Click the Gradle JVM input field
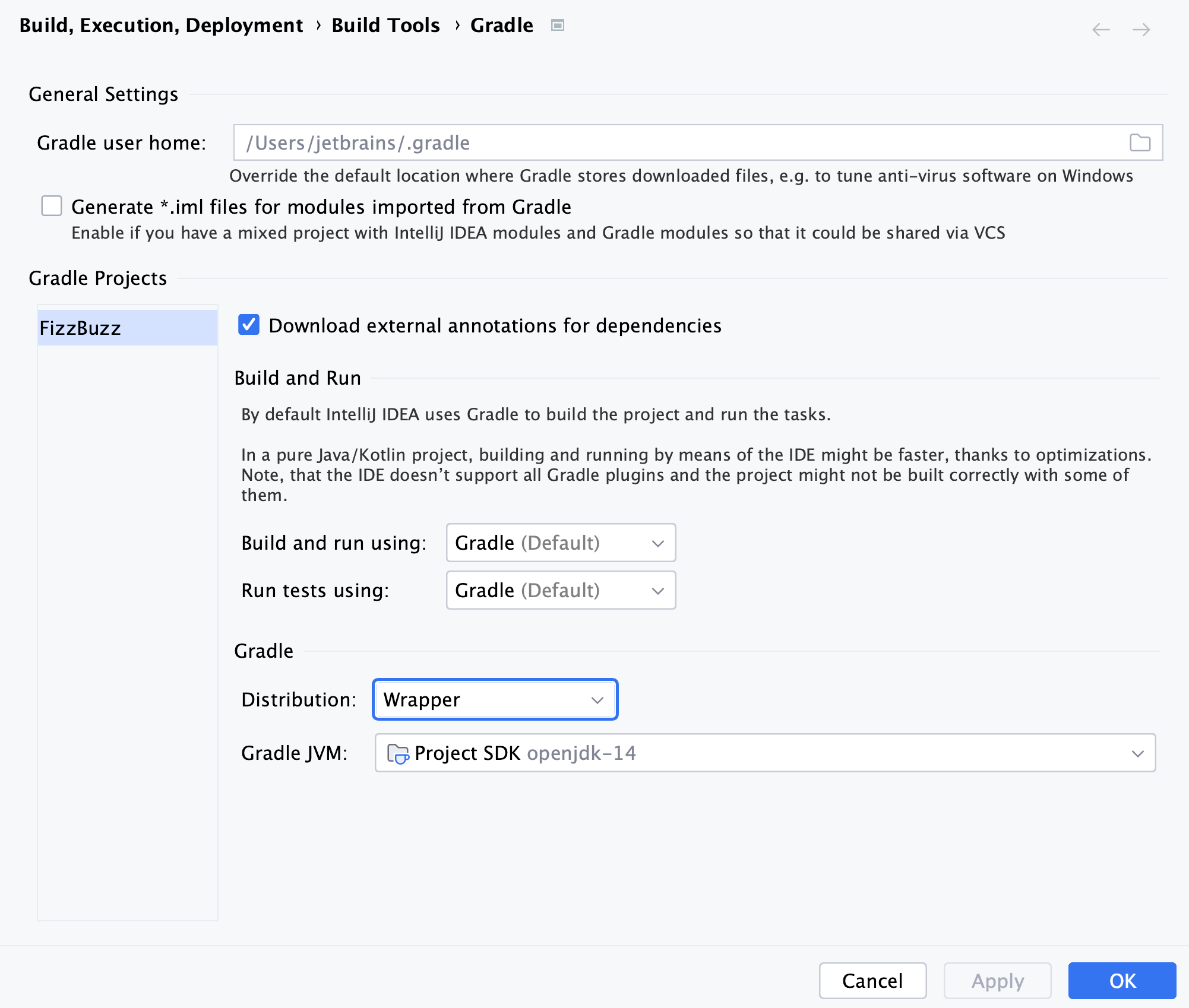The height and width of the screenshot is (1008, 1189). (x=763, y=752)
